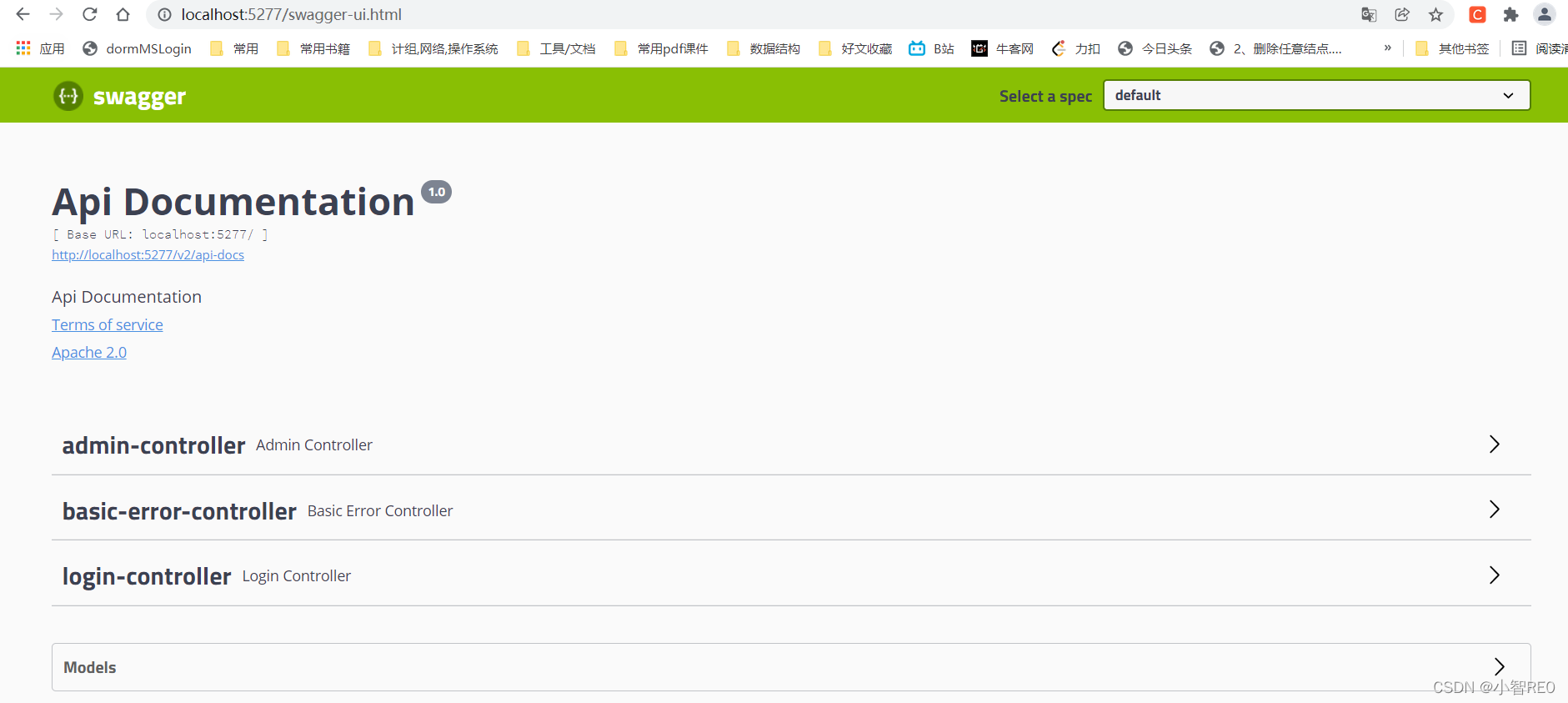Open the extensions puzzle icon
Image resolution: width=1568 pixels, height=703 pixels.
tap(1510, 14)
